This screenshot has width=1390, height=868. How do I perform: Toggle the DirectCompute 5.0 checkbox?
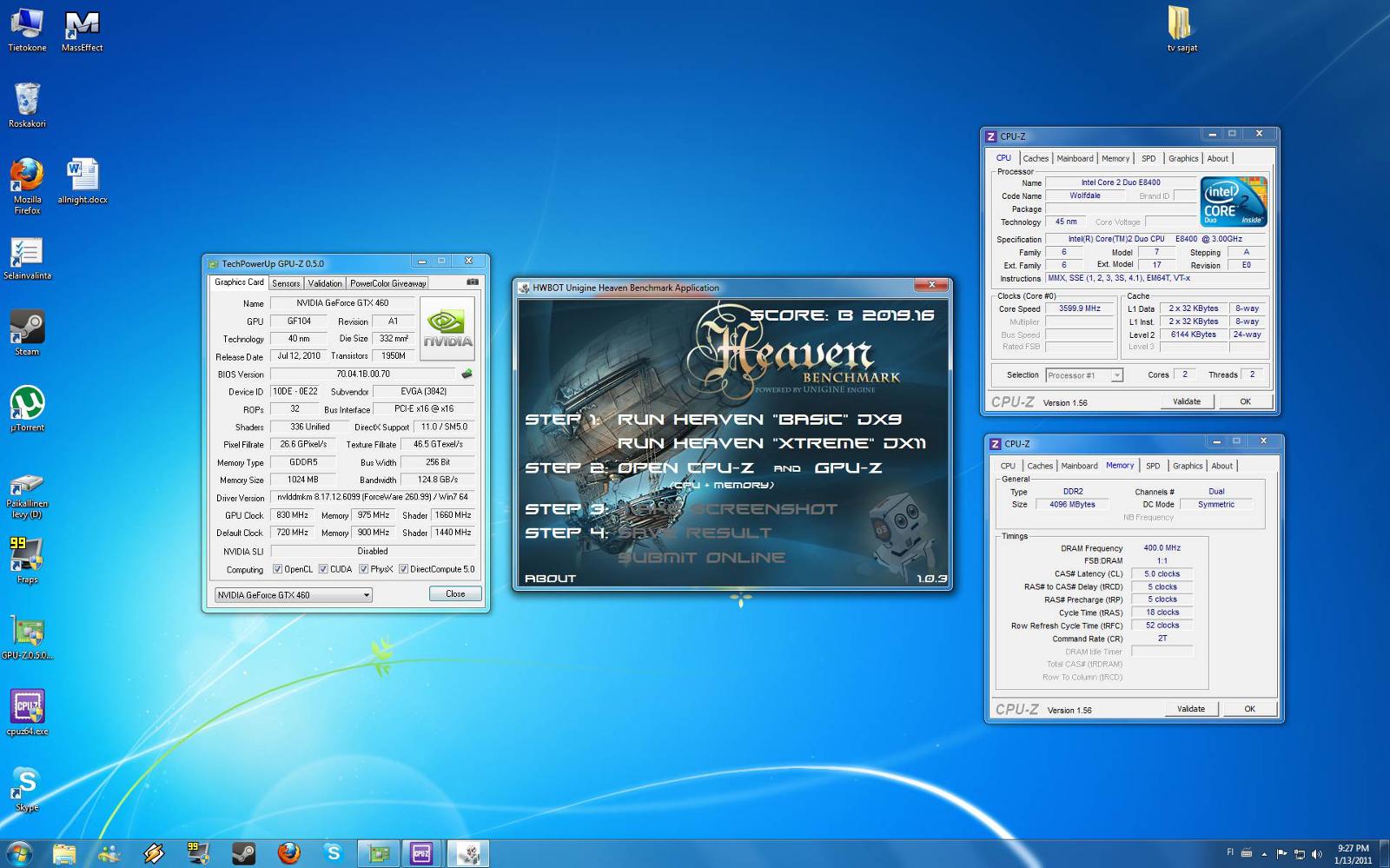tap(403, 569)
